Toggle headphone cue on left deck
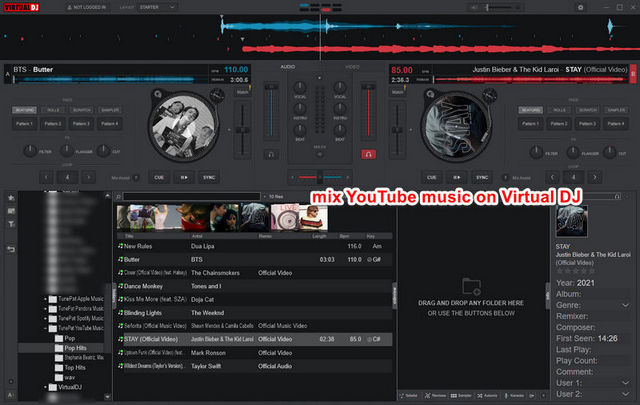The image size is (640, 405). [x=271, y=155]
